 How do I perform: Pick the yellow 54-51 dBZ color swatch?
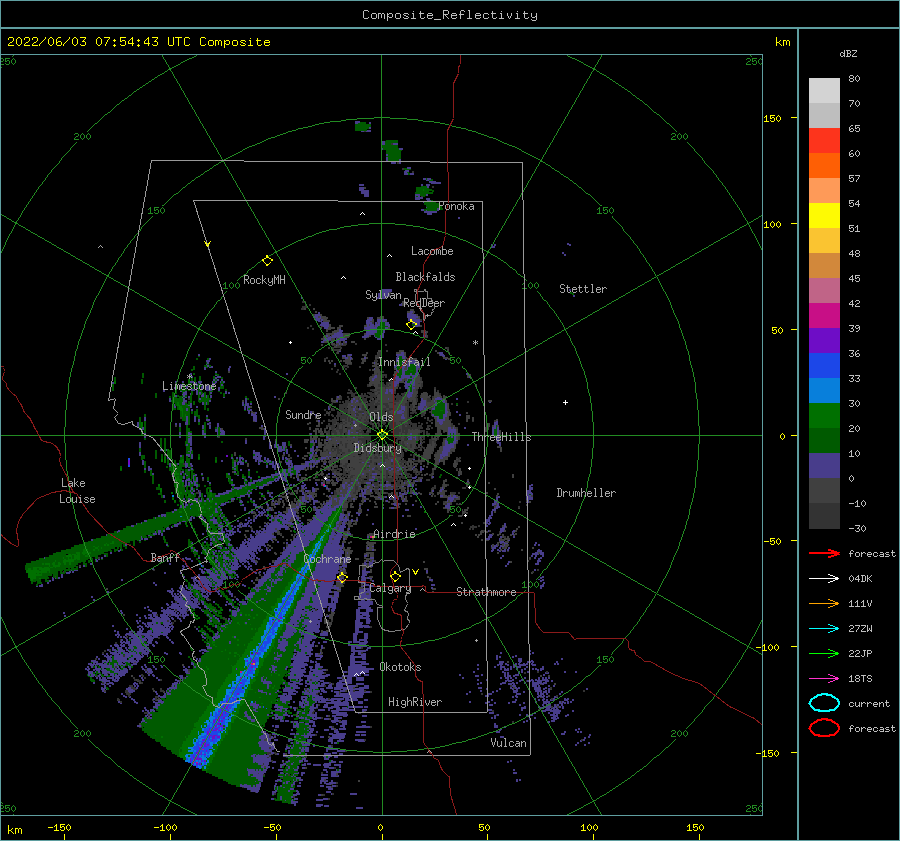[824, 216]
